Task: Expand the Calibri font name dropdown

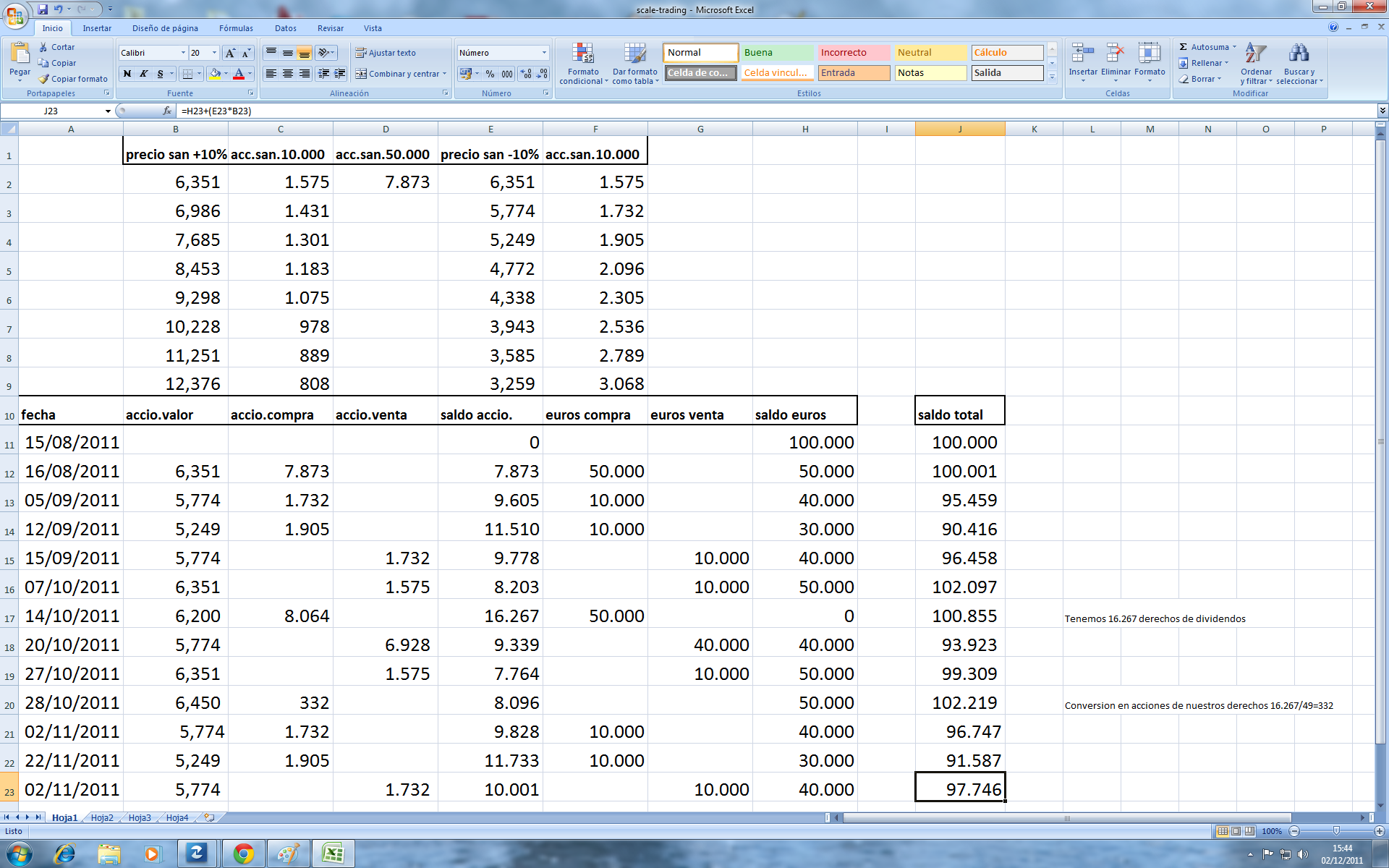Action: 182,53
